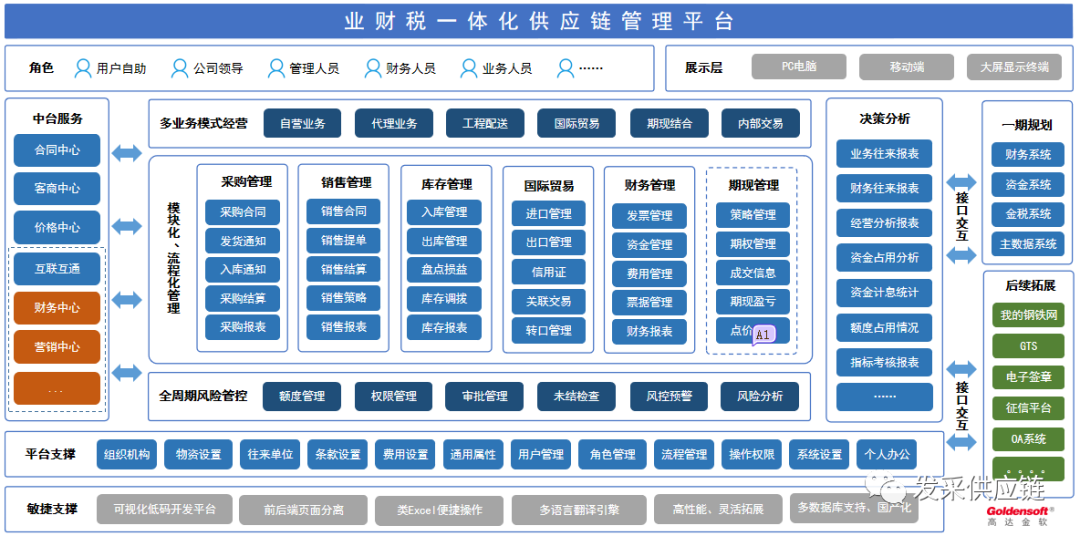Click the 金税系统 box

tap(1028, 214)
